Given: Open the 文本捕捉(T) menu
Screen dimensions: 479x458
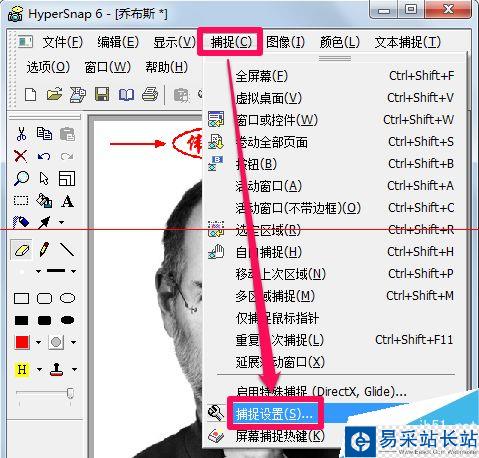Looking at the screenshot, I should (x=407, y=42).
